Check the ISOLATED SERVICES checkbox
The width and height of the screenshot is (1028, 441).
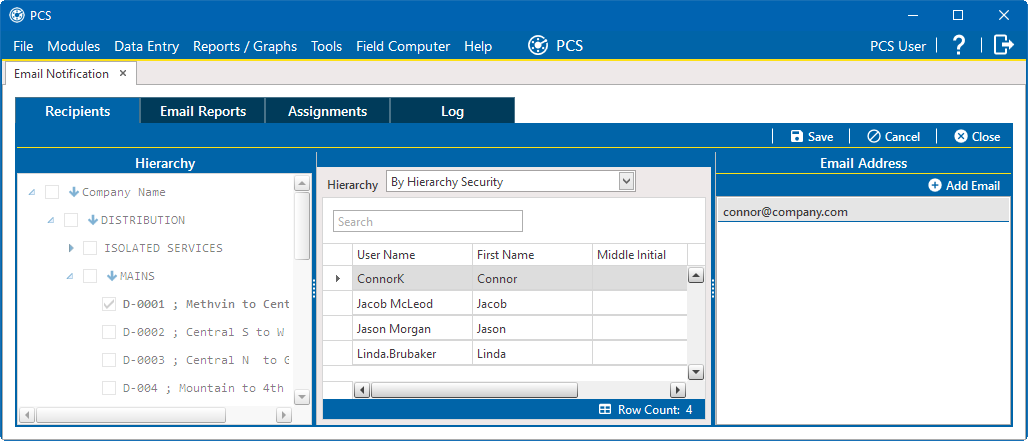90,248
